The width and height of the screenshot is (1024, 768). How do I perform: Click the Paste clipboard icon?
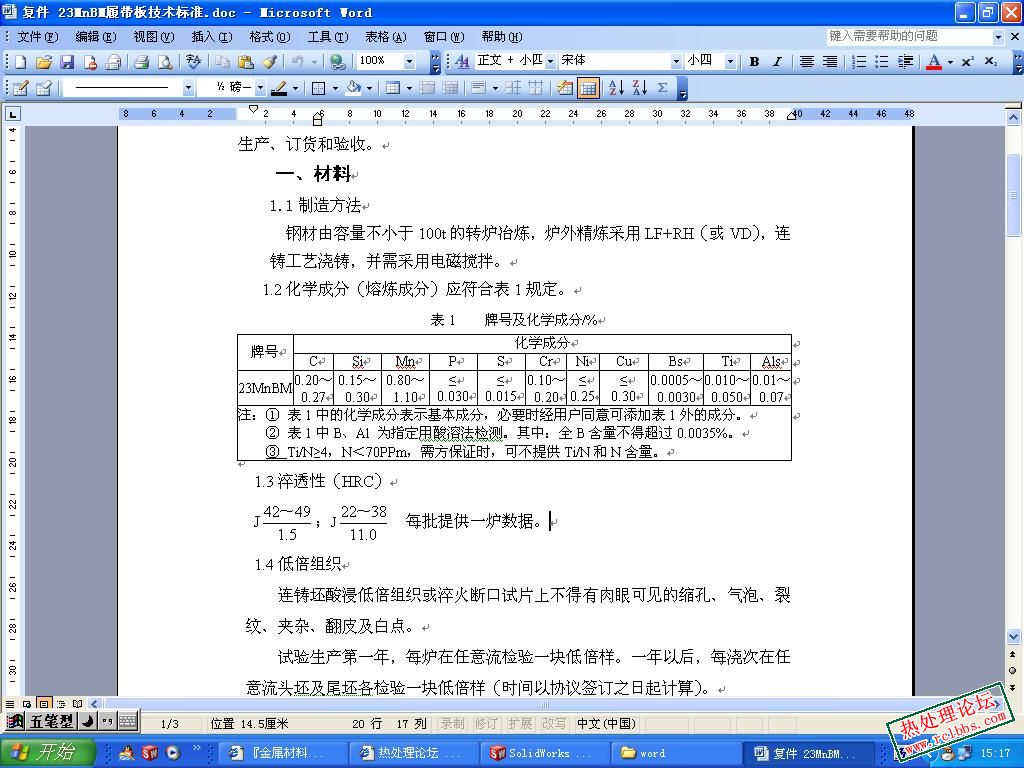[246, 62]
